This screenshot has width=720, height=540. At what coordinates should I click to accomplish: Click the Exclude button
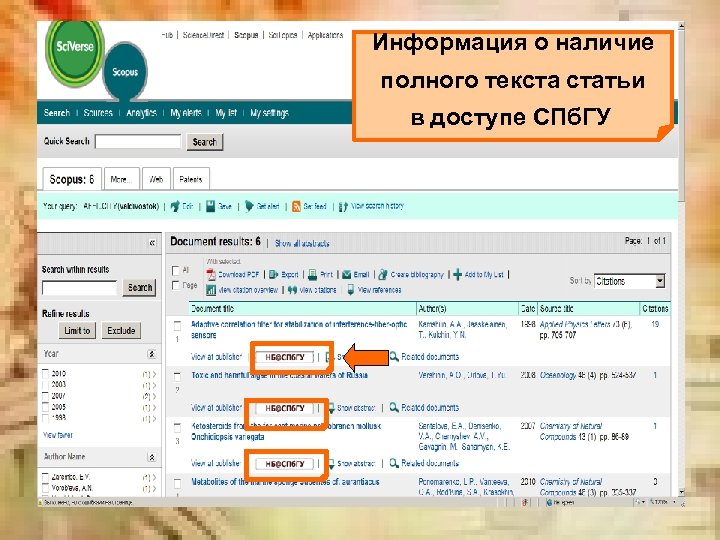point(121,331)
